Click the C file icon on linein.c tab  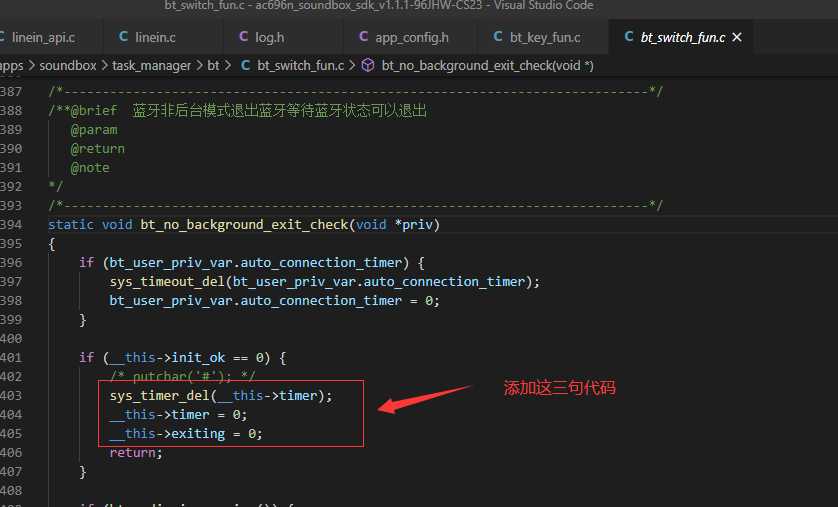tap(123, 36)
